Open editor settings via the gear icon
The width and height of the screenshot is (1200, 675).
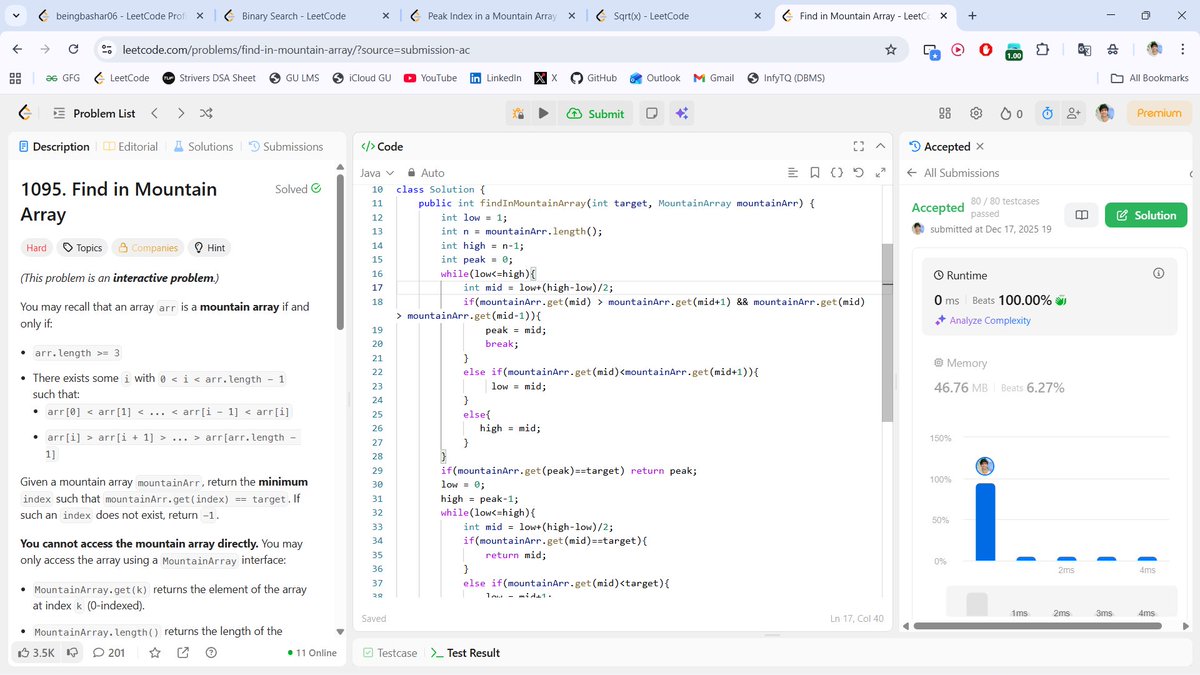coord(977,113)
